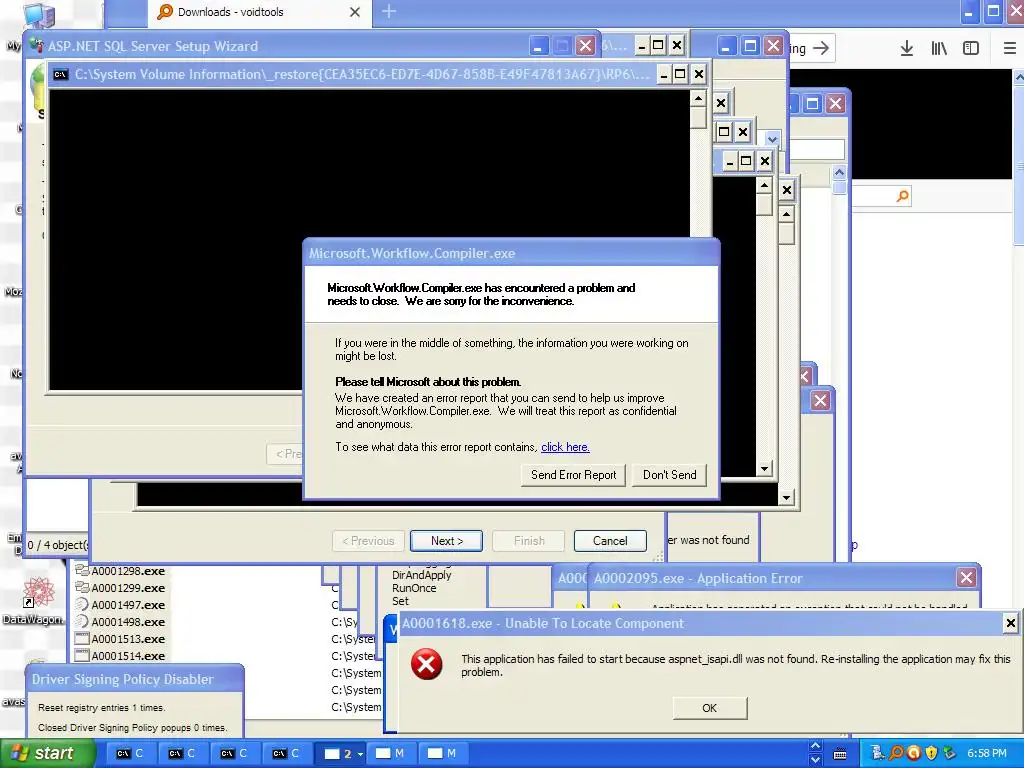Click scroll down arrow beside error dialog
Viewport: 1024px width, 768px height.
[x=764, y=469]
